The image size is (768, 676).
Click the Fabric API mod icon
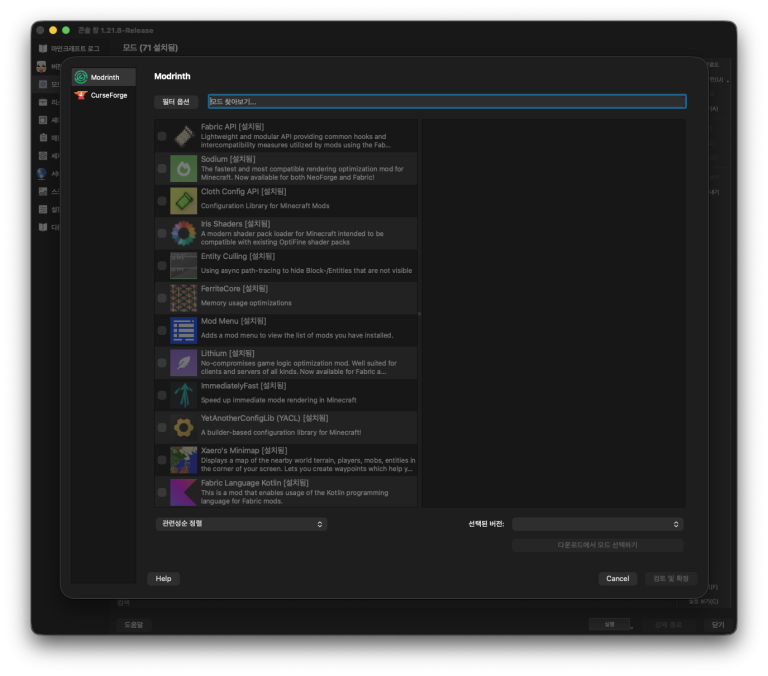tap(184, 136)
